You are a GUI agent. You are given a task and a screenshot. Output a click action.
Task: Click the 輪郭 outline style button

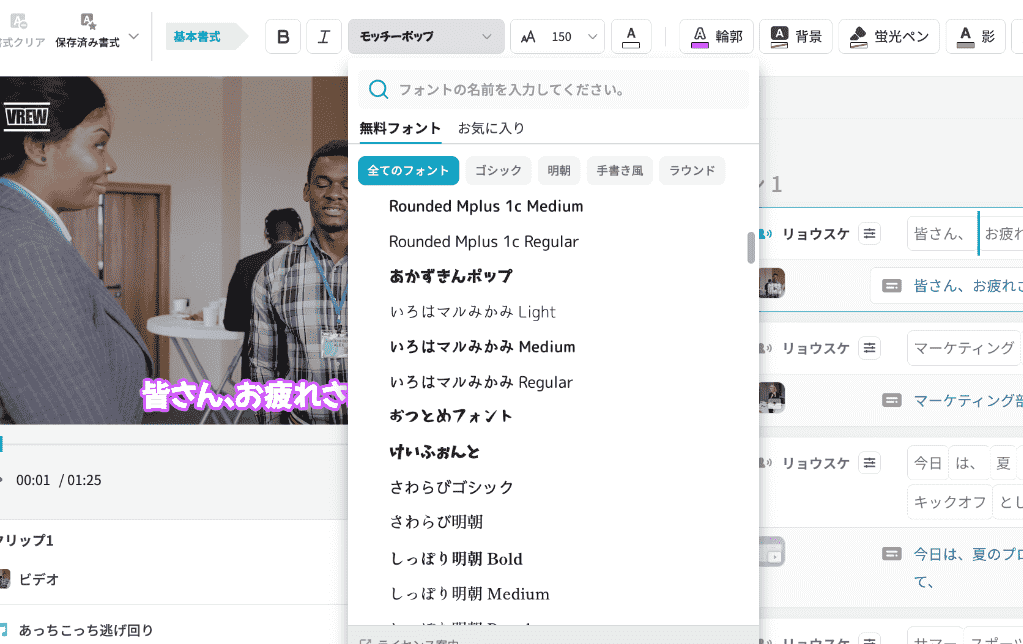coord(716,37)
